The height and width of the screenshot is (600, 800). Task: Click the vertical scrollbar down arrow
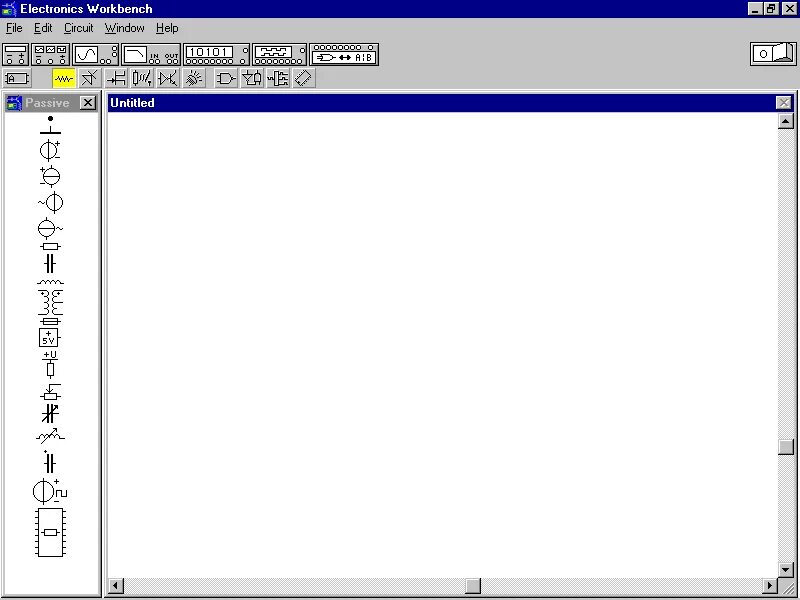[786, 569]
